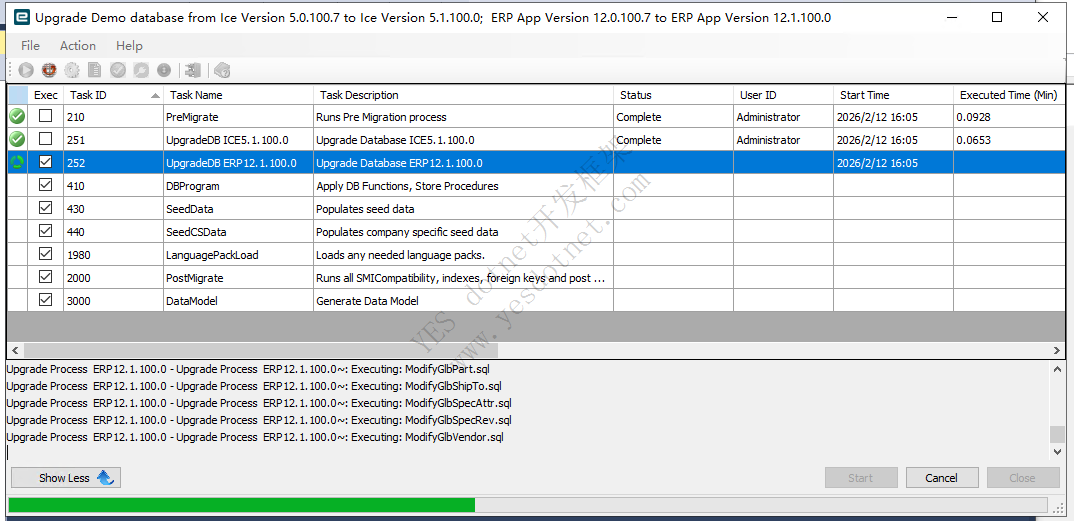Select the UpgradeDB ICE5.1.100.0 task name cell

click(x=238, y=140)
